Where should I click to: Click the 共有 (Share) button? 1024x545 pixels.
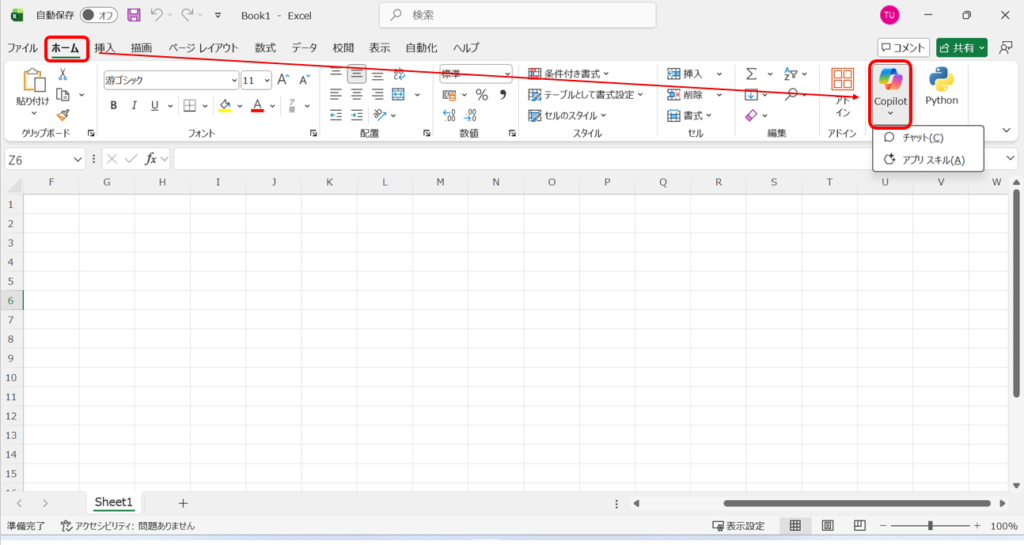click(x=961, y=48)
